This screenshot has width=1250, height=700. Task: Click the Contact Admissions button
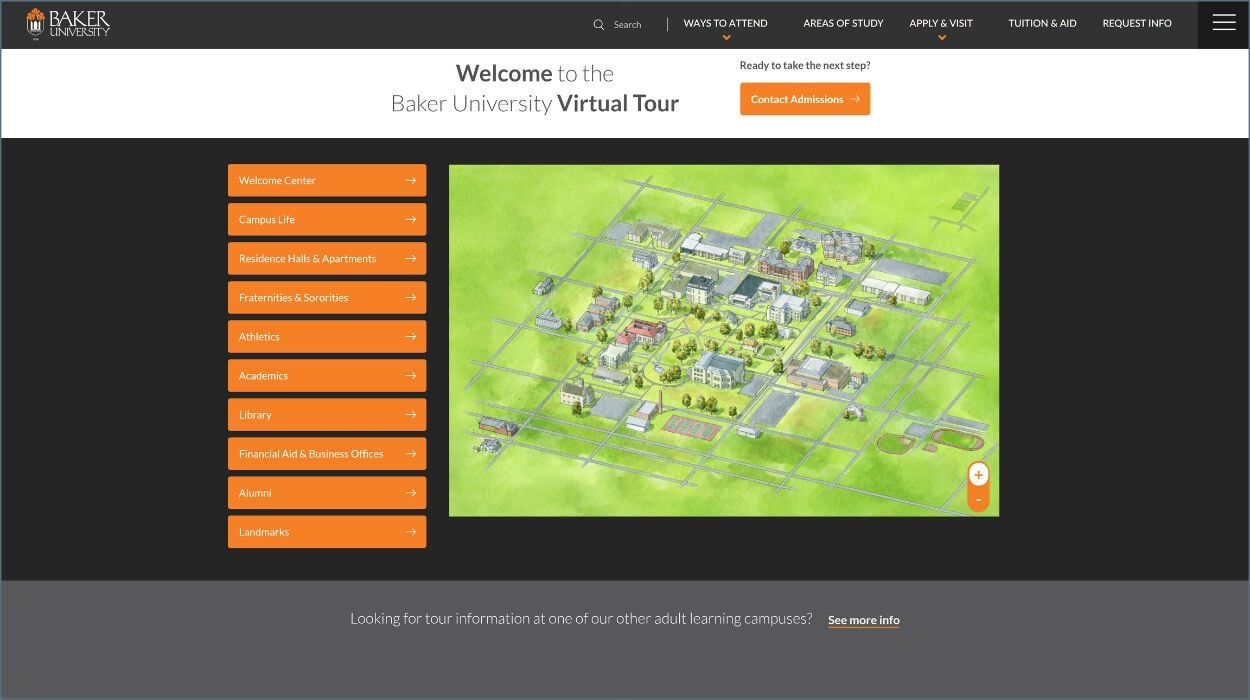click(x=805, y=99)
